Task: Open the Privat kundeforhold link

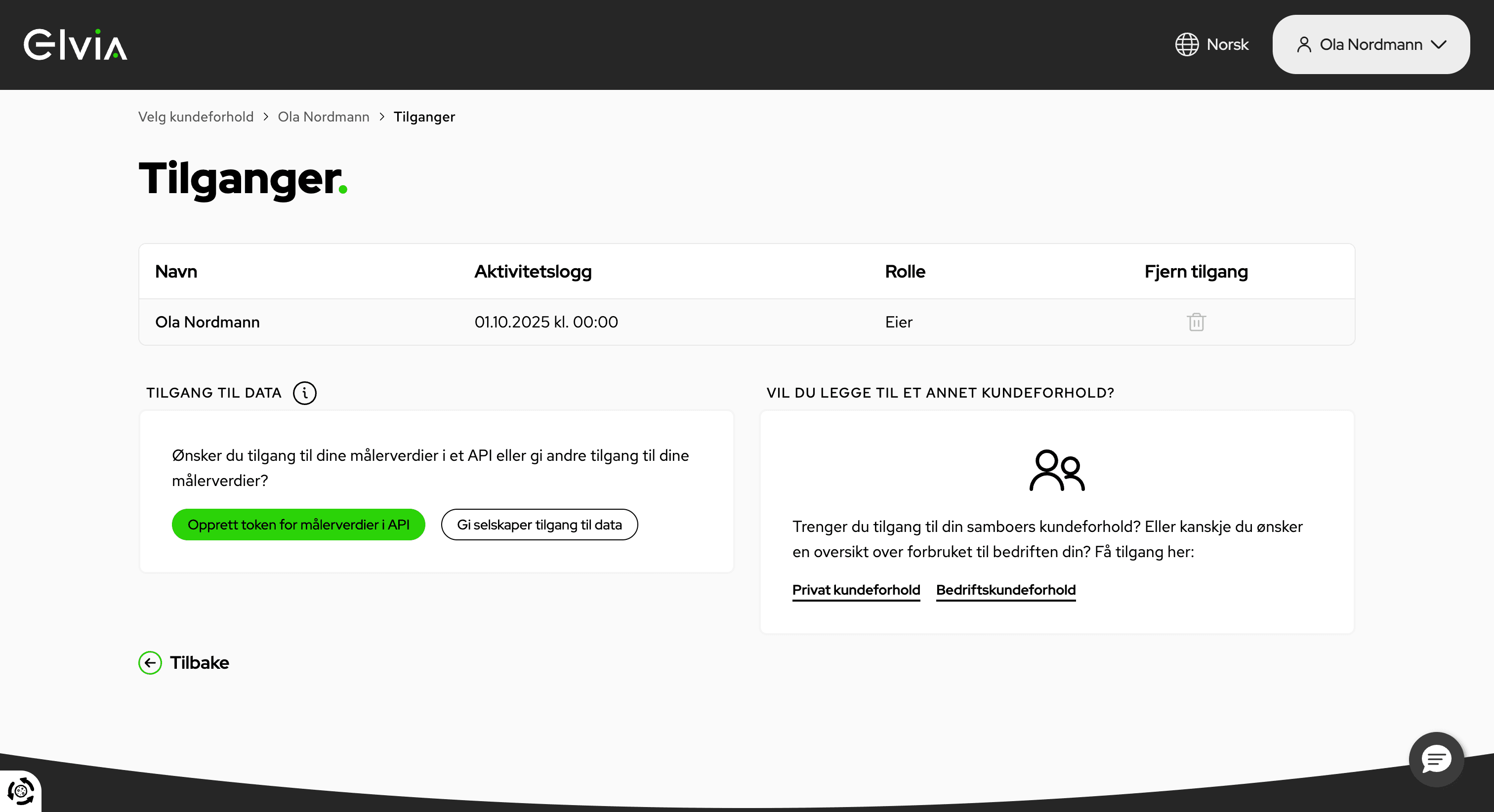Action: [x=856, y=590]
